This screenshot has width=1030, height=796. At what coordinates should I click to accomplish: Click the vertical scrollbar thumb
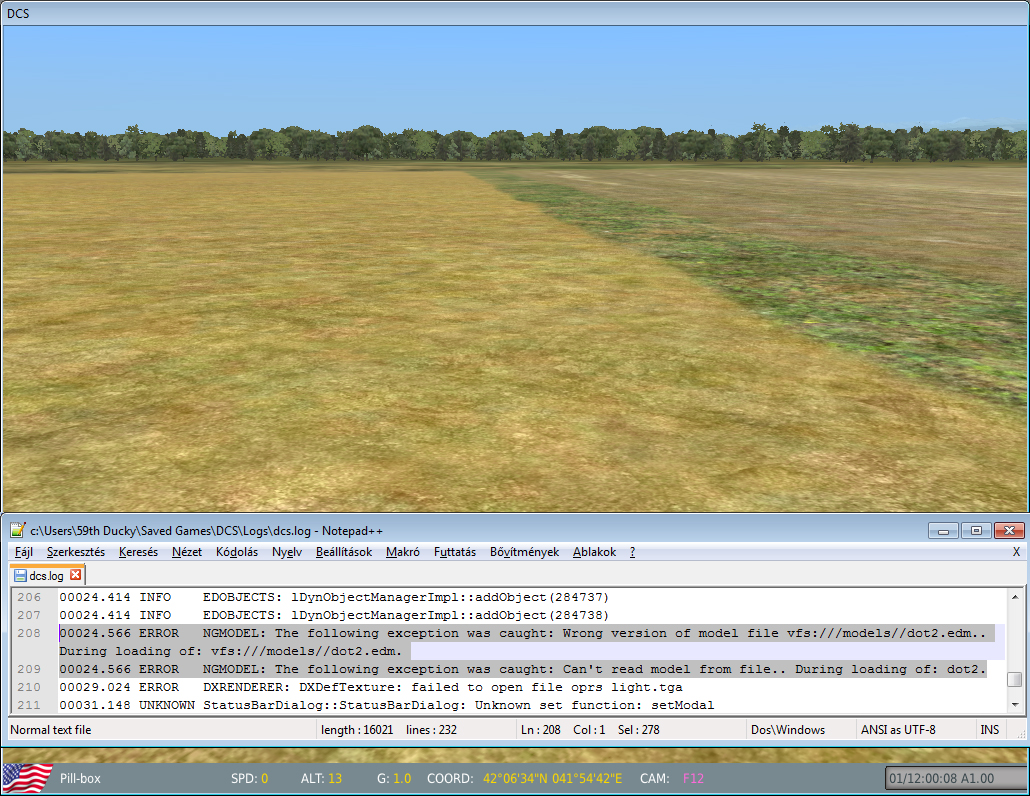point(1015,678)
